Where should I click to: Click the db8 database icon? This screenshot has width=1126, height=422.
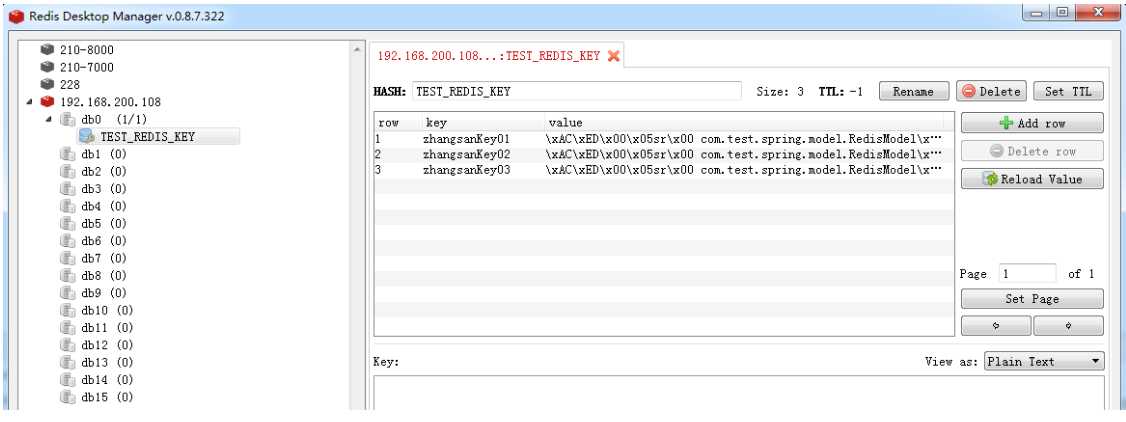click(x=68, y=276)
